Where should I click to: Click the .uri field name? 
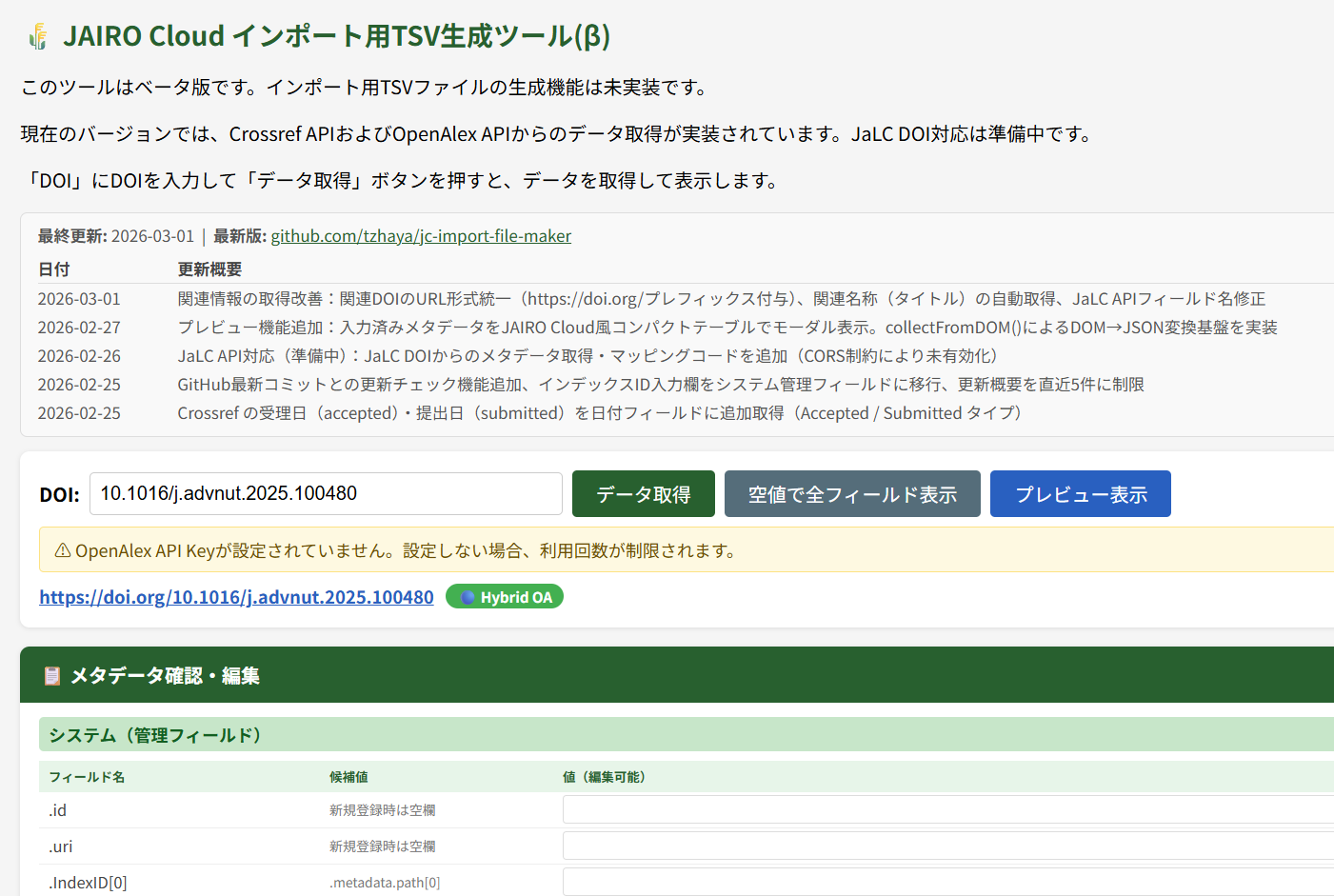61,846
